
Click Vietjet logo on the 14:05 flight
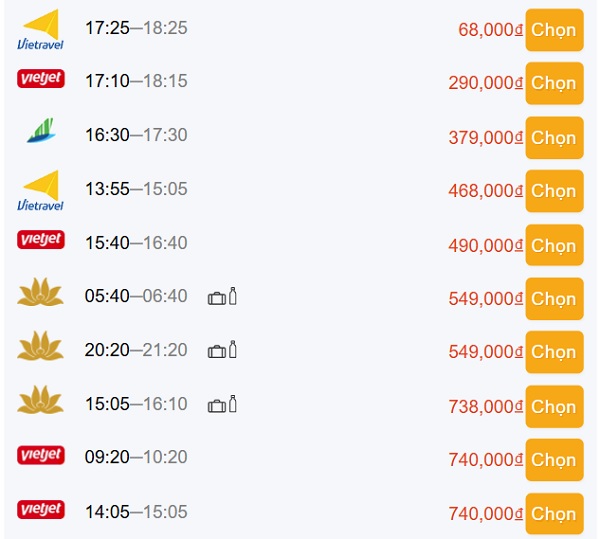coord(41,510)
